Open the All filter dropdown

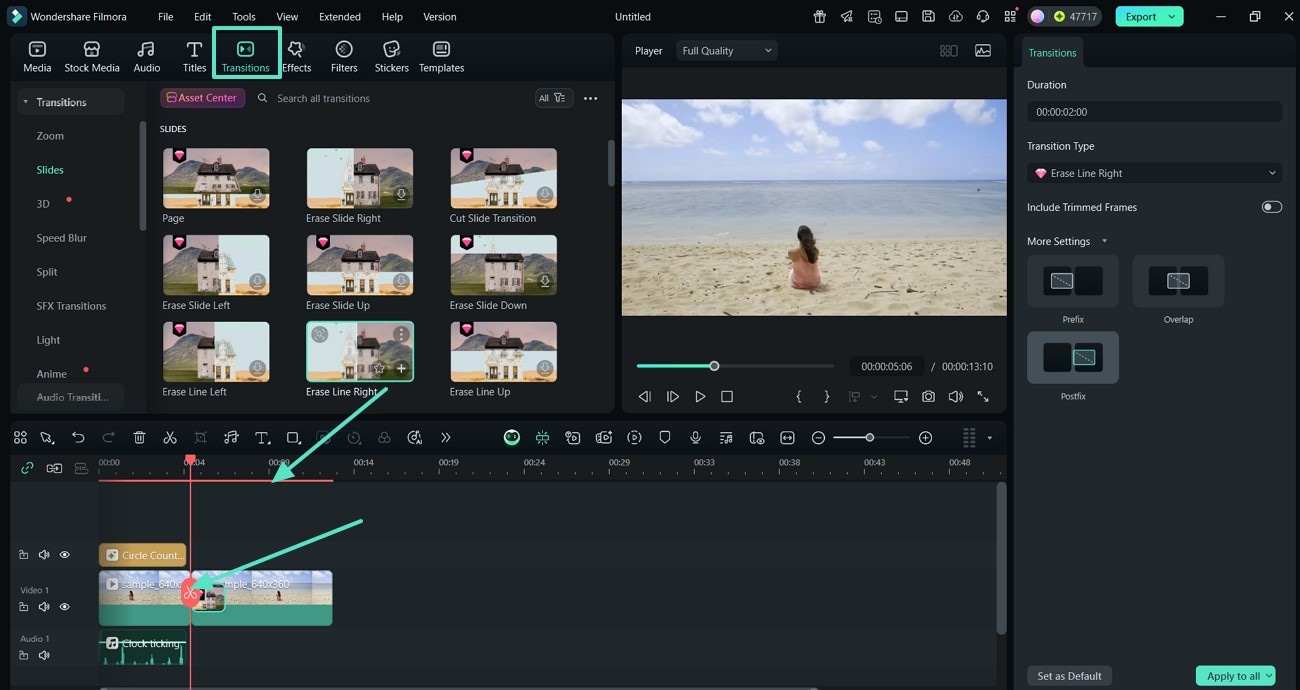[x=552, y=98]
